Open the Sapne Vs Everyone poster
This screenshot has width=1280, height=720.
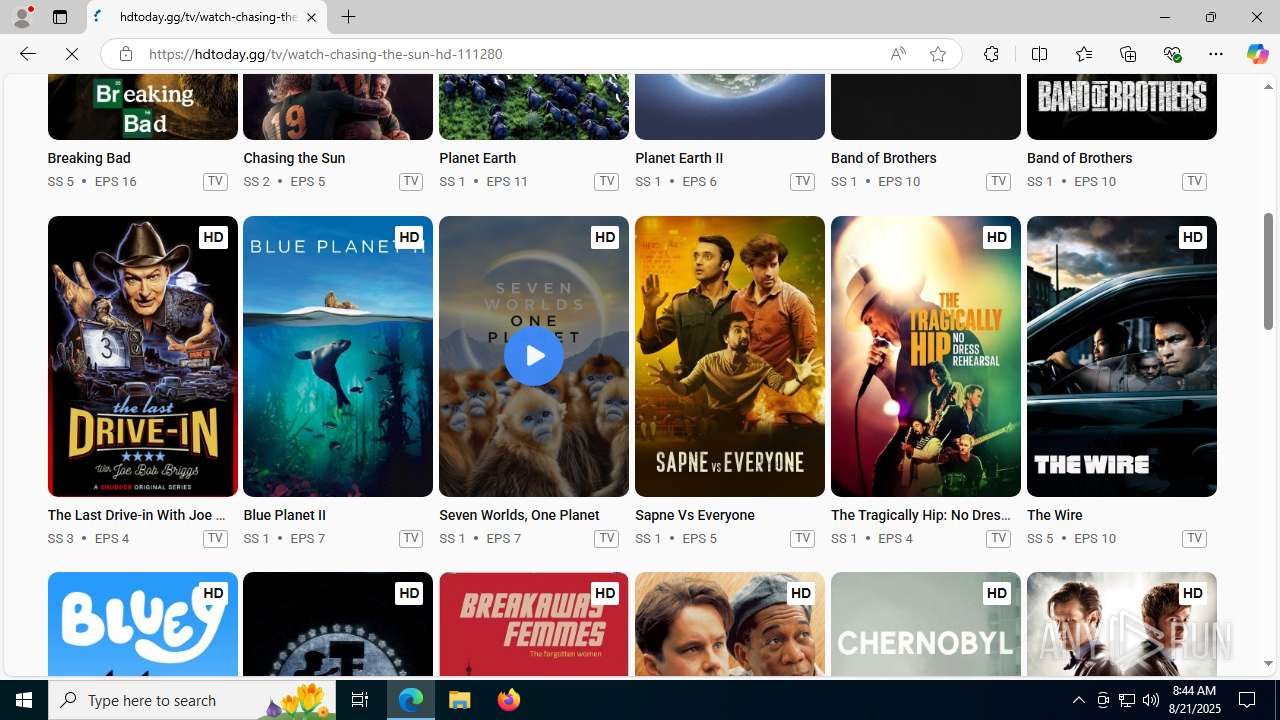tap(730, 356)
